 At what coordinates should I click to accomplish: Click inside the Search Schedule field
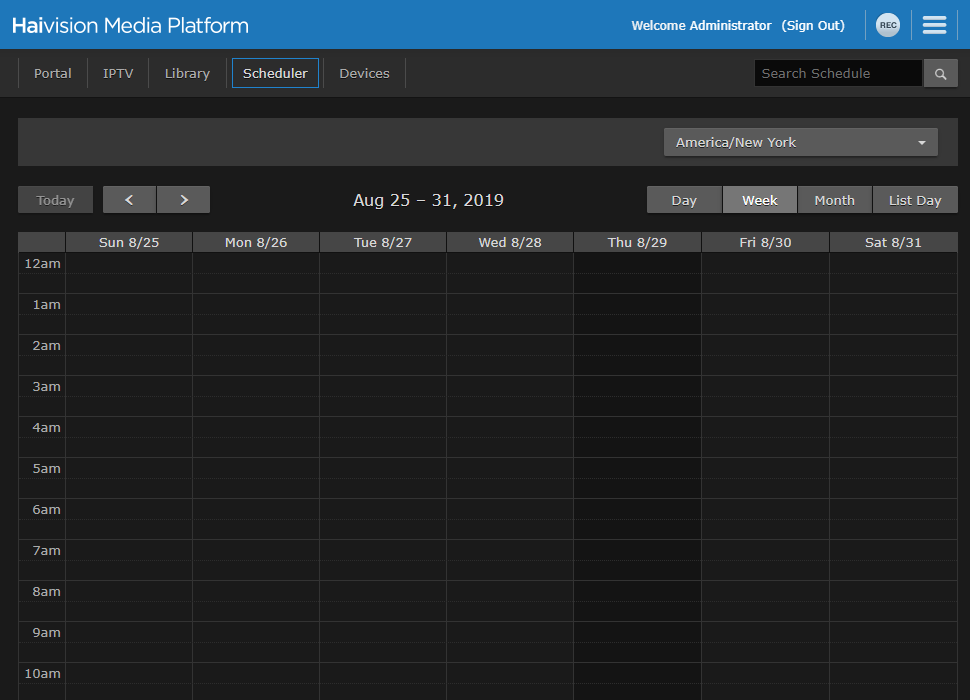tap(838, 73)
